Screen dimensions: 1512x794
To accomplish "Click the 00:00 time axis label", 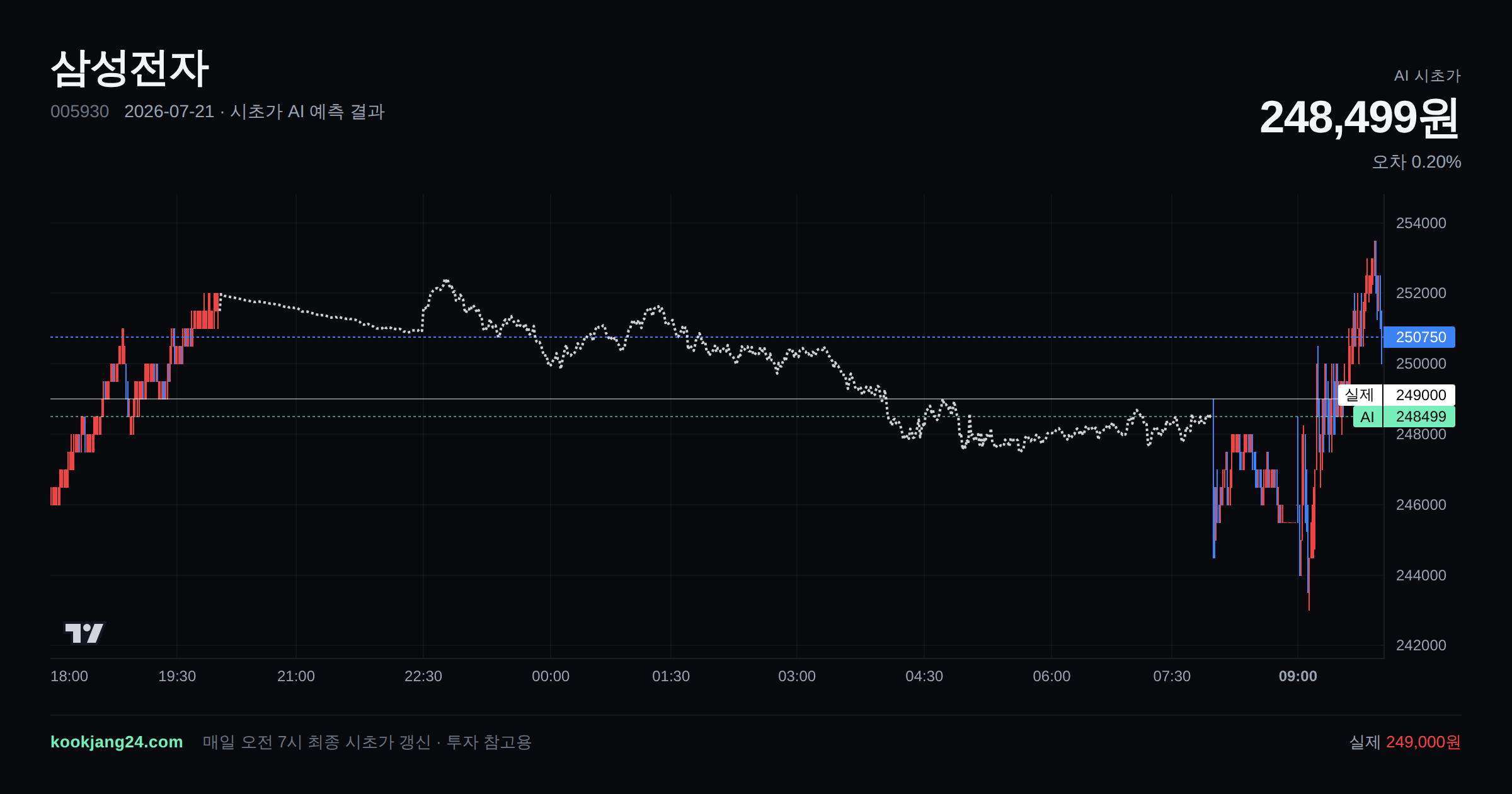I will point(551,676).
